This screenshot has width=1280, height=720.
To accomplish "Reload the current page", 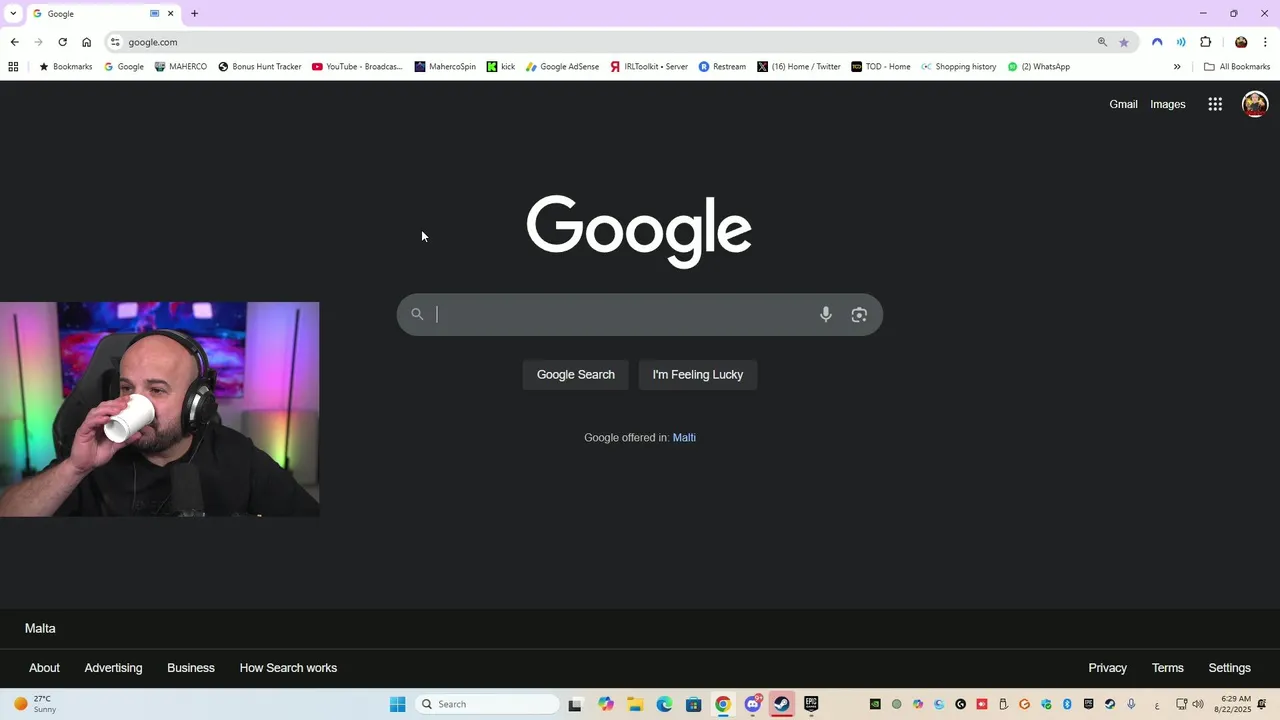I will click(62, 42).
